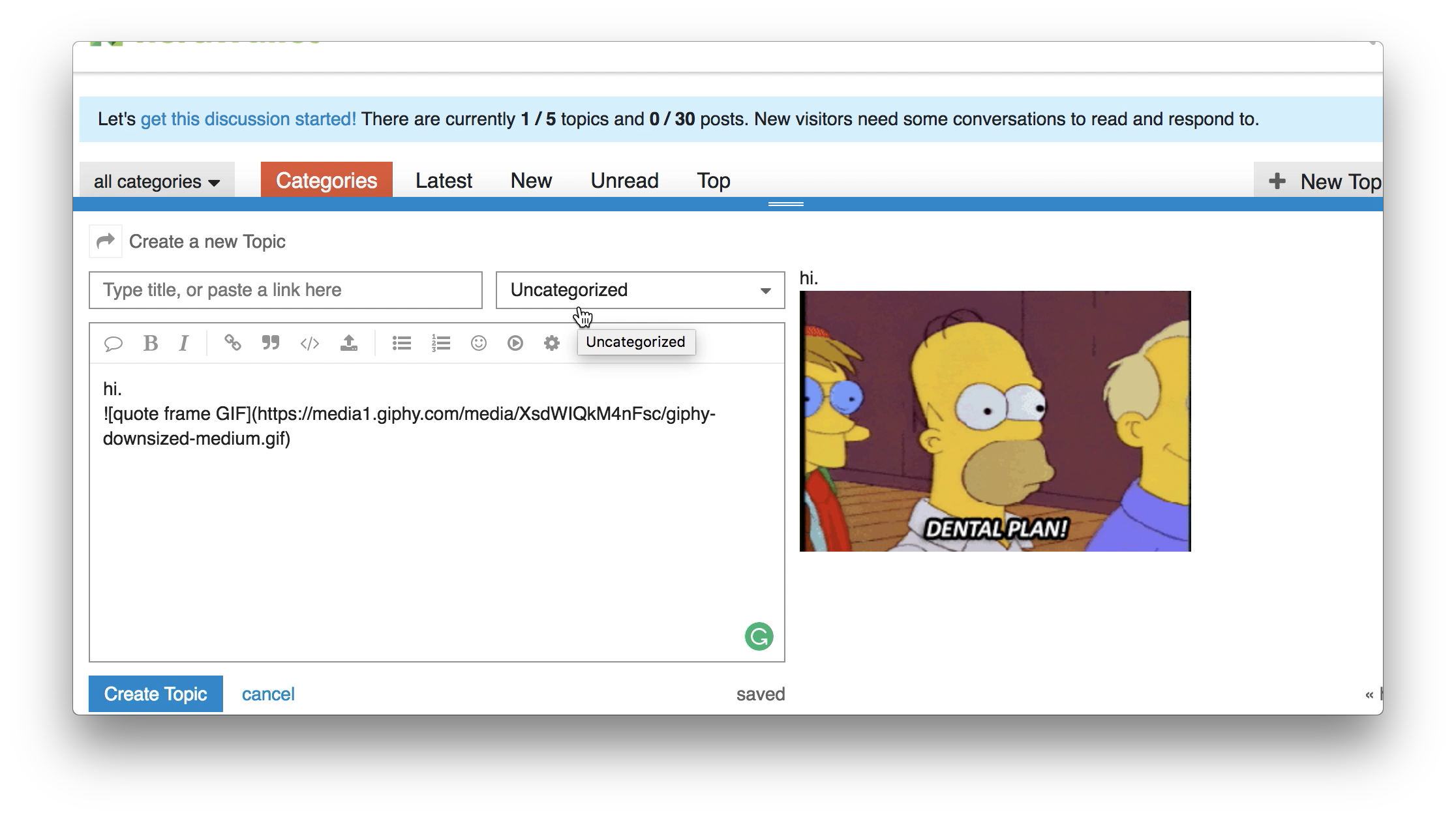Viewport: 1456px width, 819px height.
Task: Click the Giphy play circle icon
Action: tap(515, 343)
